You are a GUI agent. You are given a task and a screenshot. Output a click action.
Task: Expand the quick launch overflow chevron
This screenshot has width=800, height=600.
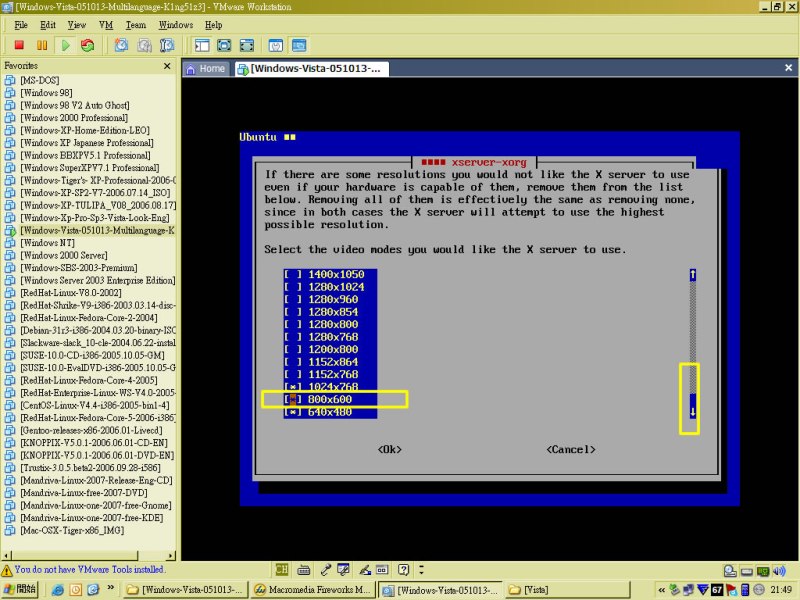(110, 588)
